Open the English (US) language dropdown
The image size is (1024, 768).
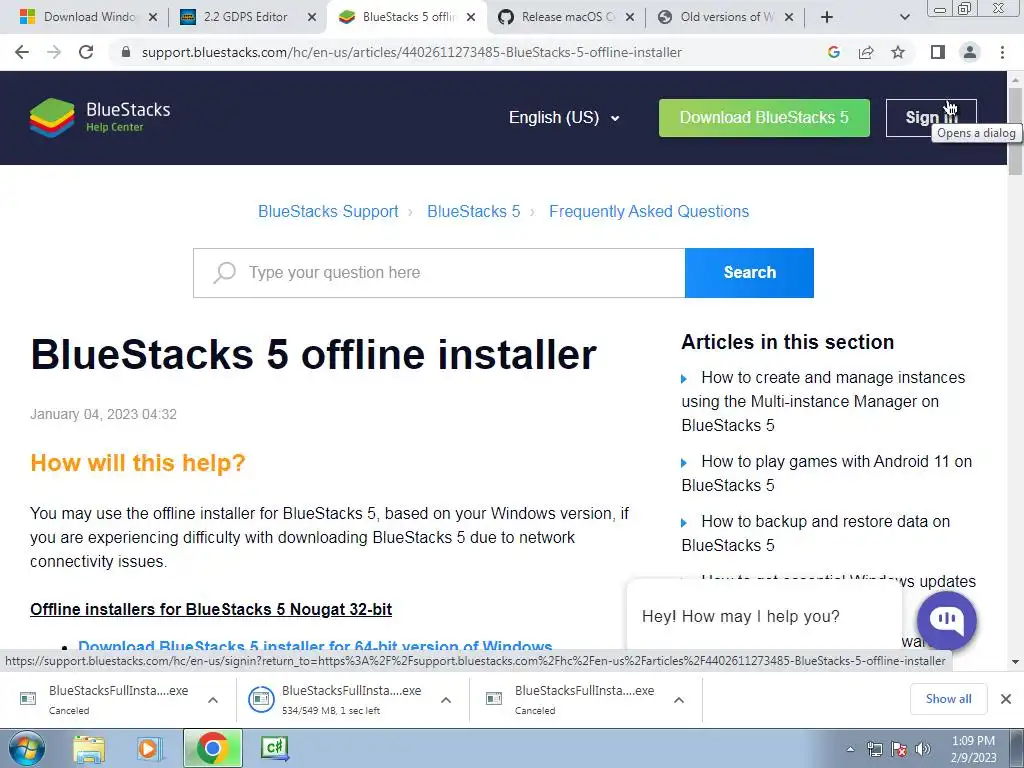click(x=564, y=118)
